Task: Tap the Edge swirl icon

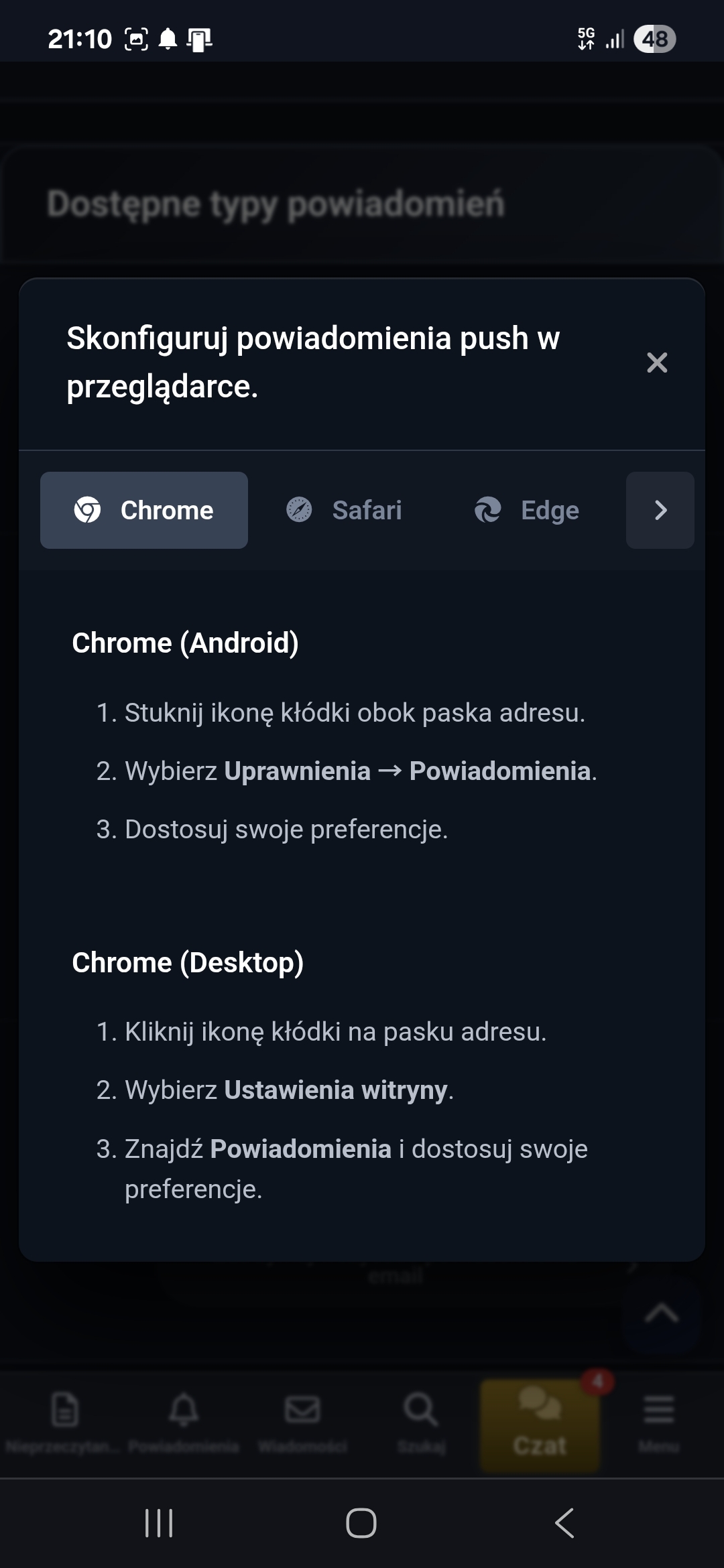Action: 489,509
